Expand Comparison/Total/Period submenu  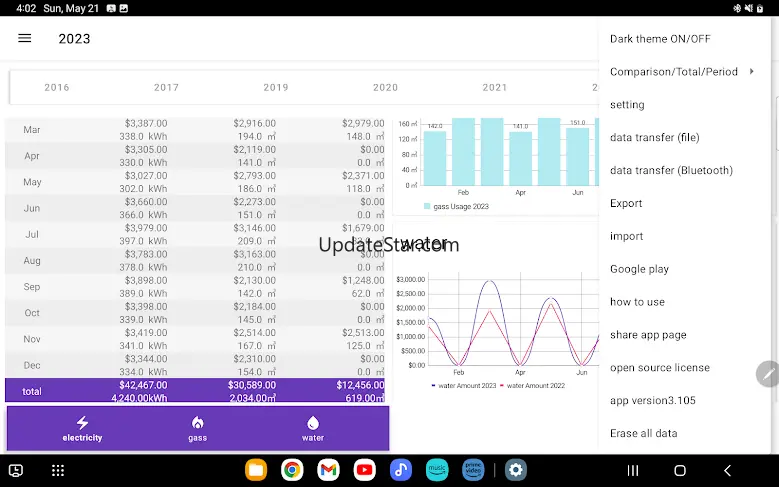click(684, 72)
